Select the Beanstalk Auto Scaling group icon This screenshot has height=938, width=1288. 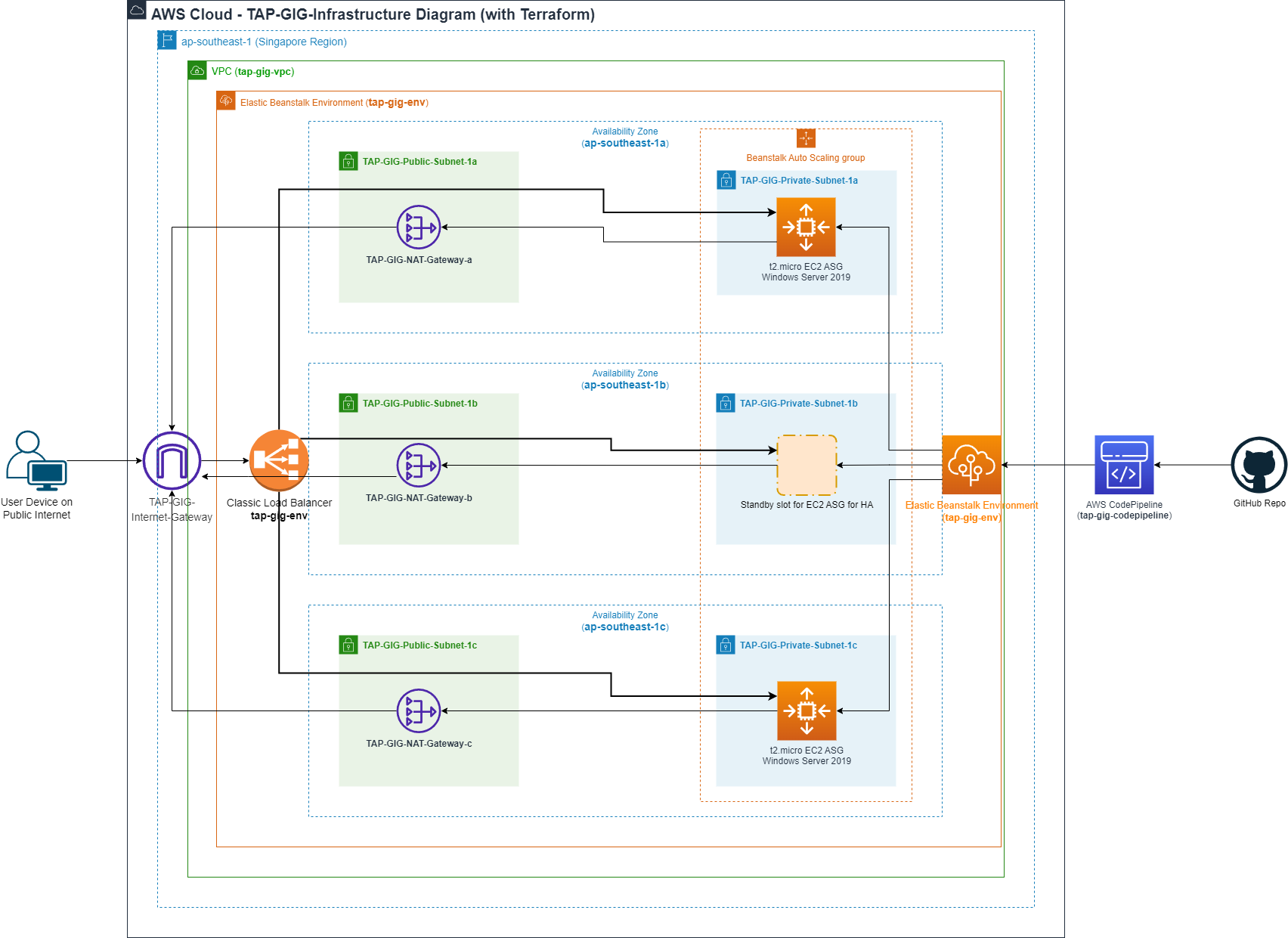point(806,138)
